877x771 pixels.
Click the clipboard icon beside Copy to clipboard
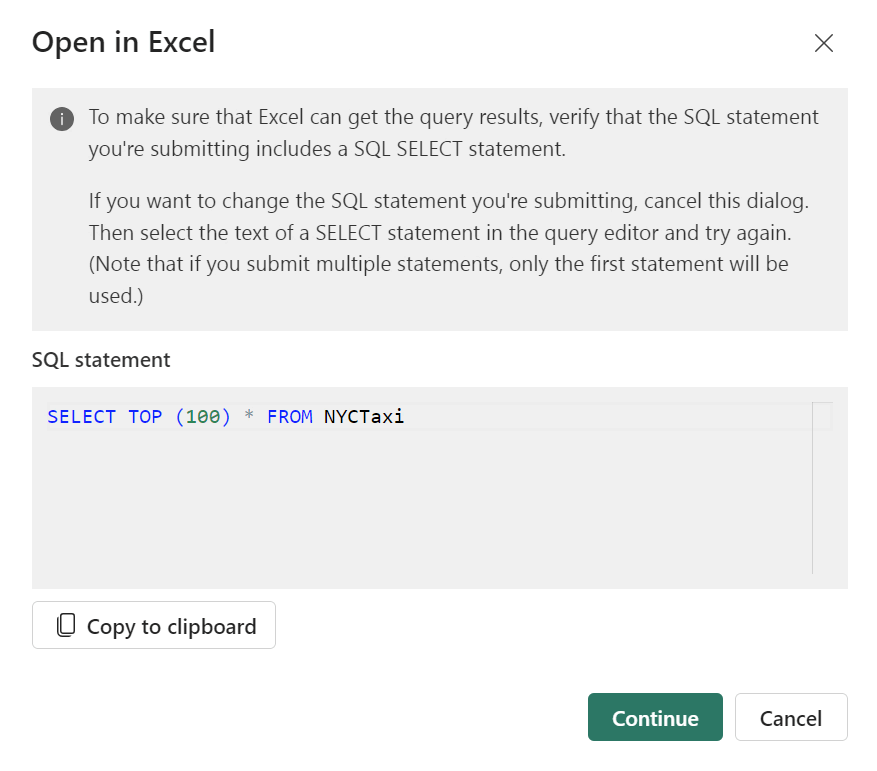click(x=66, y=625)
